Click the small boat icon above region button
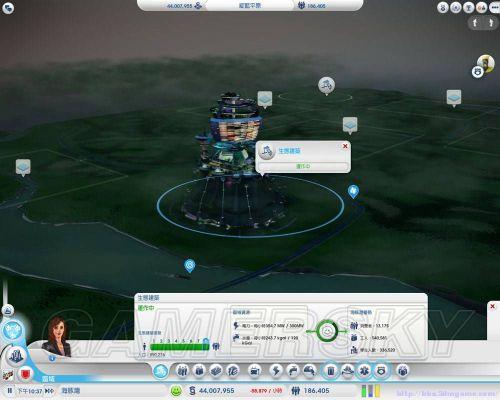This screenshot has height=400, width=500. click(8, 311)
